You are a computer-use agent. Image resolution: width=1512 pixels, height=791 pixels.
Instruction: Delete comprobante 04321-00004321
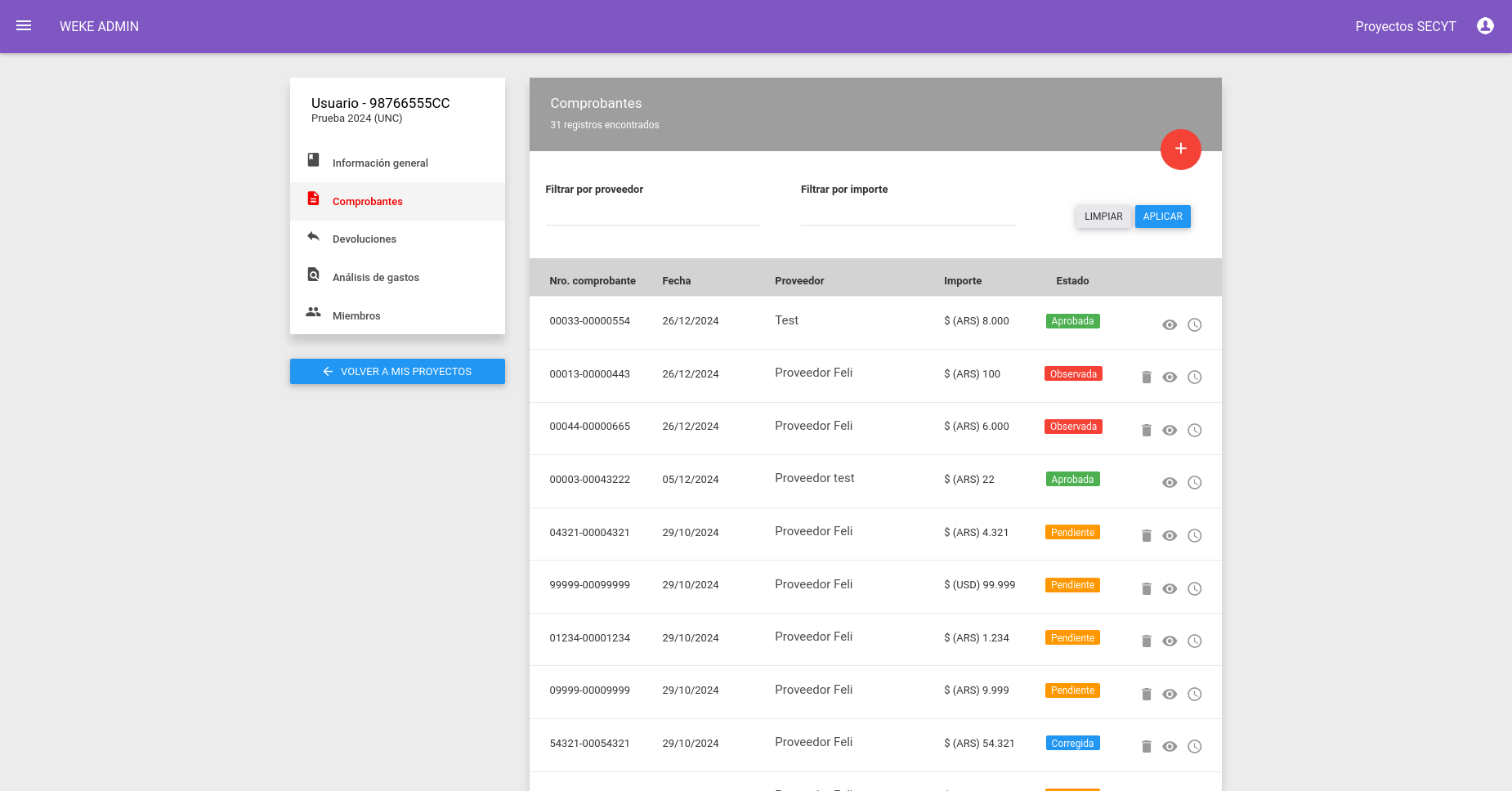1146,536
